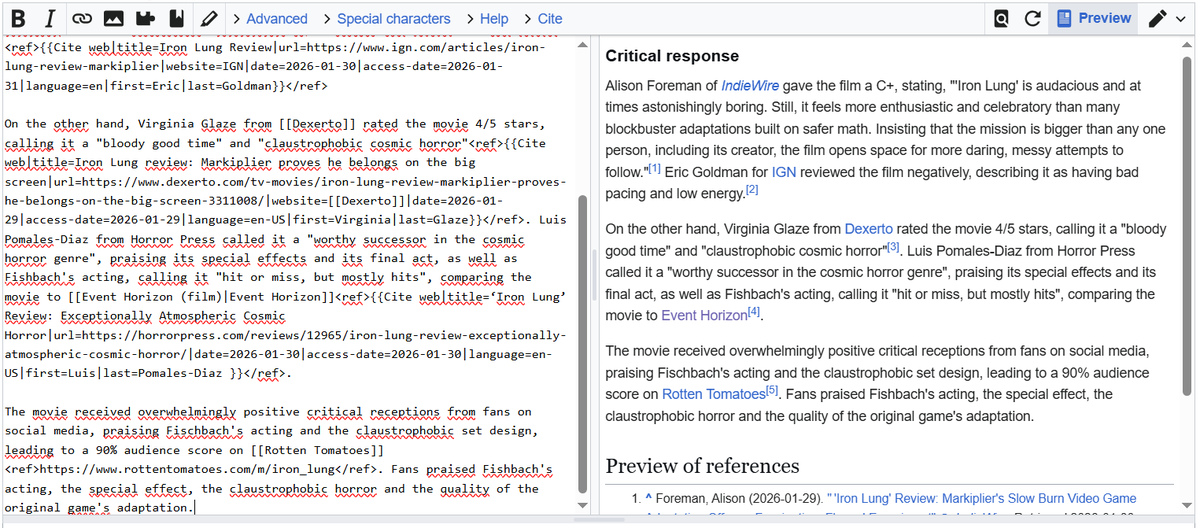Open the Rotten Tomatoes link in preview
The height and width of the screenshot is (528, 1200).
713,394
